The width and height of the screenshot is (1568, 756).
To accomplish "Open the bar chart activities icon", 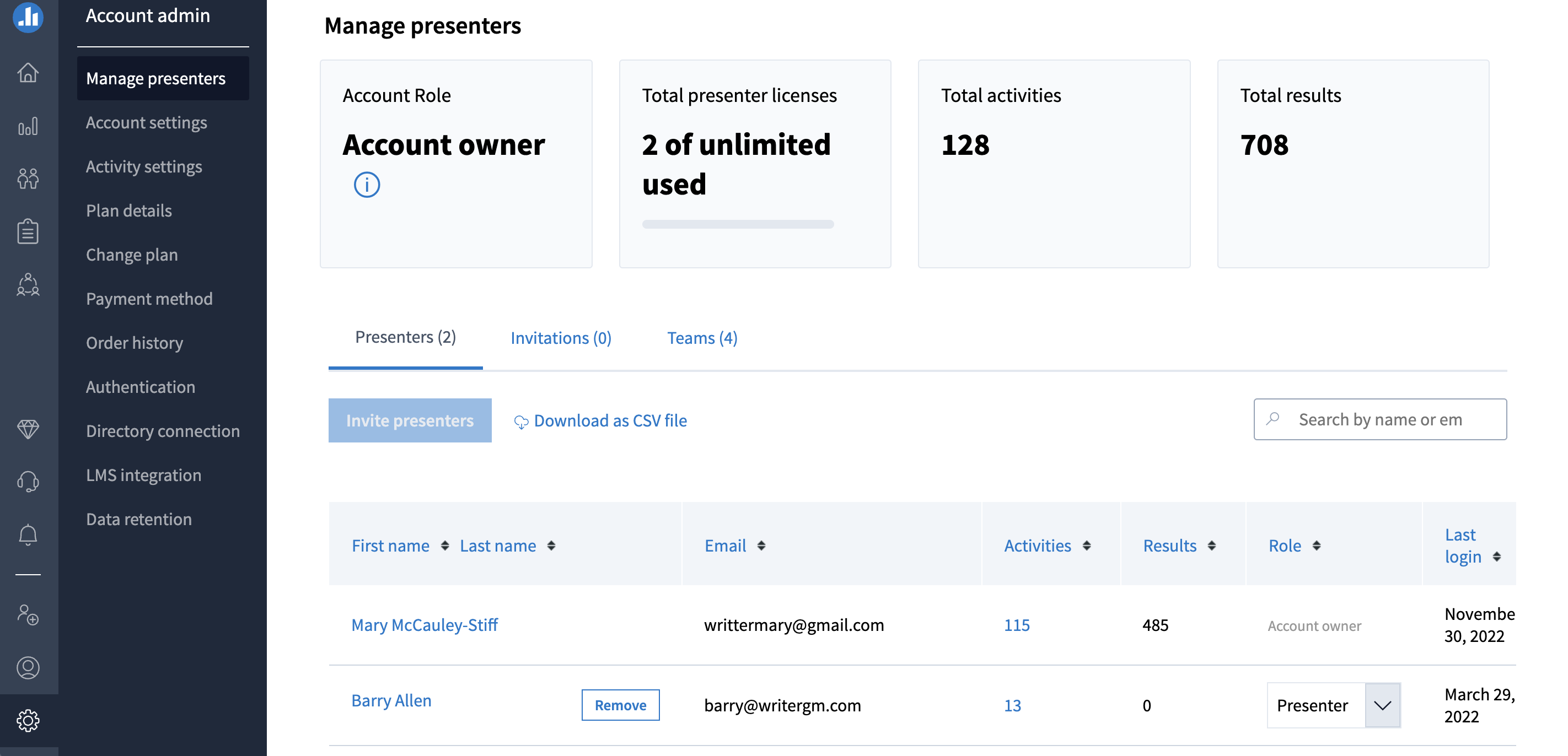I will (28, 126).
